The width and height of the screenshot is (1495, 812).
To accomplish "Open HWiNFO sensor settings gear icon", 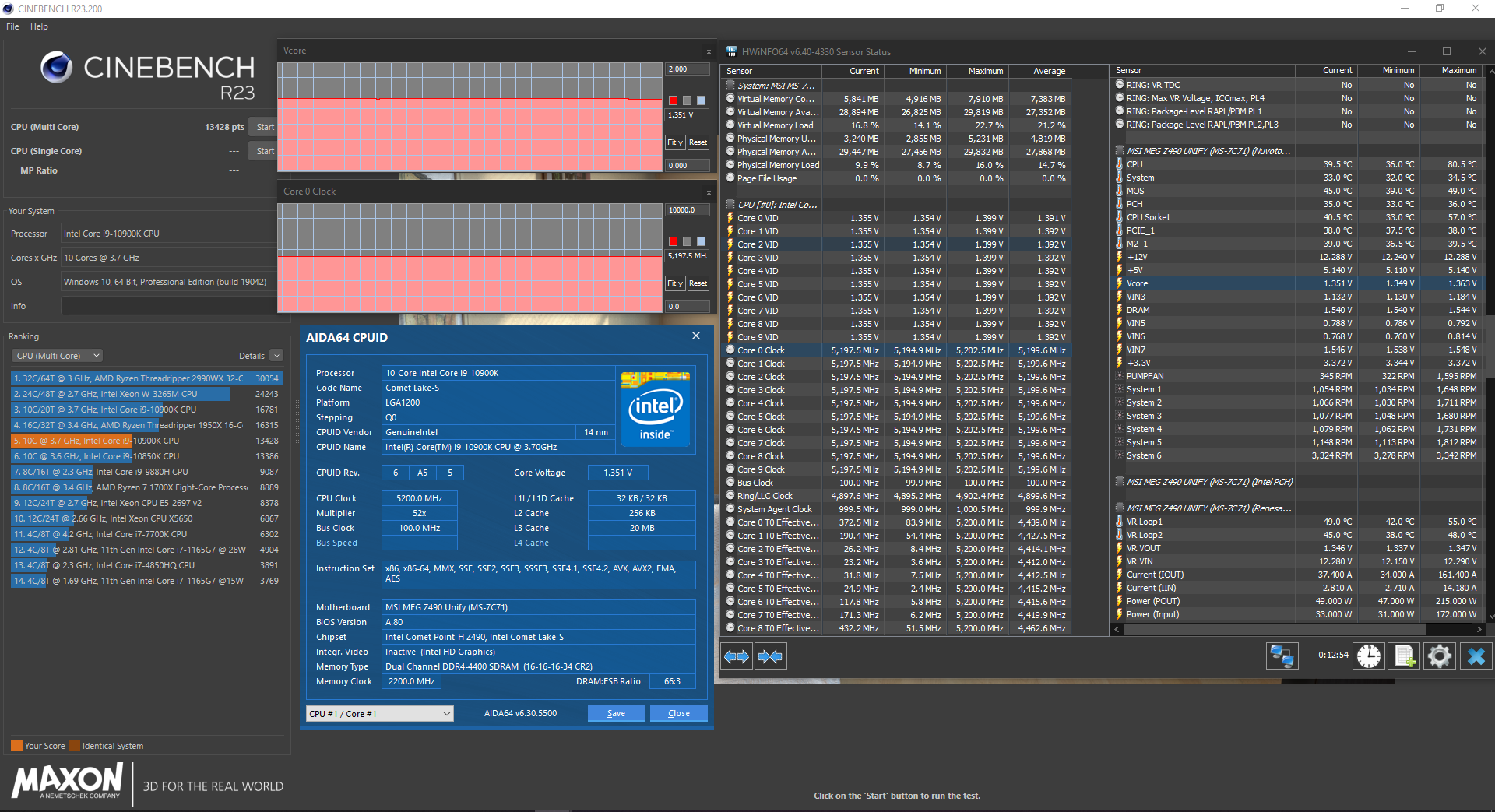I will pyautogui.click(x=1440, y=656).
